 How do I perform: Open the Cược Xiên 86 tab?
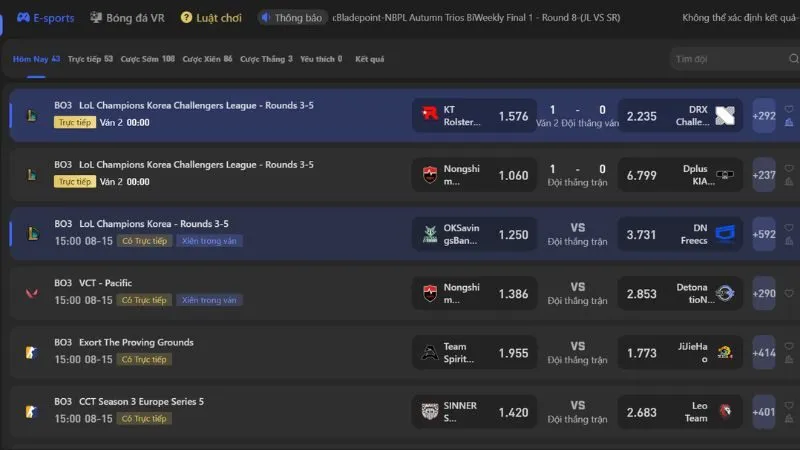207,59
